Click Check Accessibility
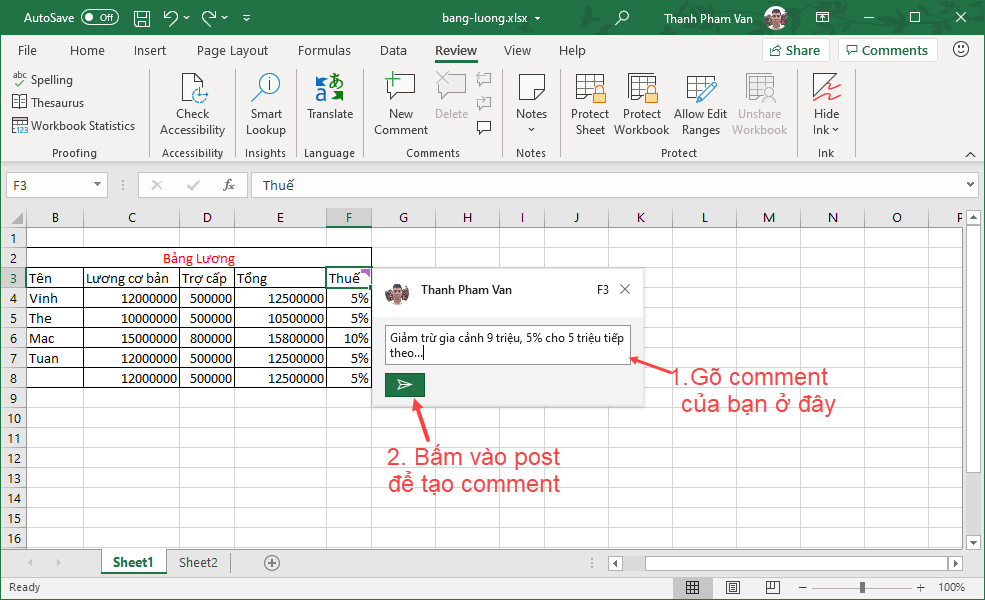The height and width of the screenshot is (600, 985). click(x=193, y=104)
